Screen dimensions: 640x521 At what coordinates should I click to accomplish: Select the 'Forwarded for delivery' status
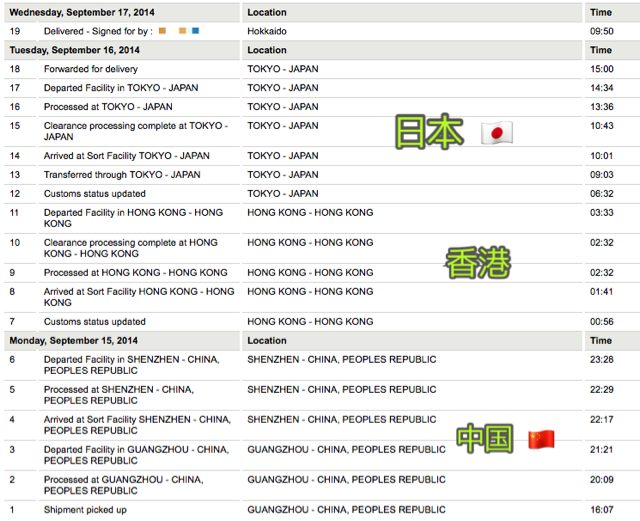click(x=91, y=69)
